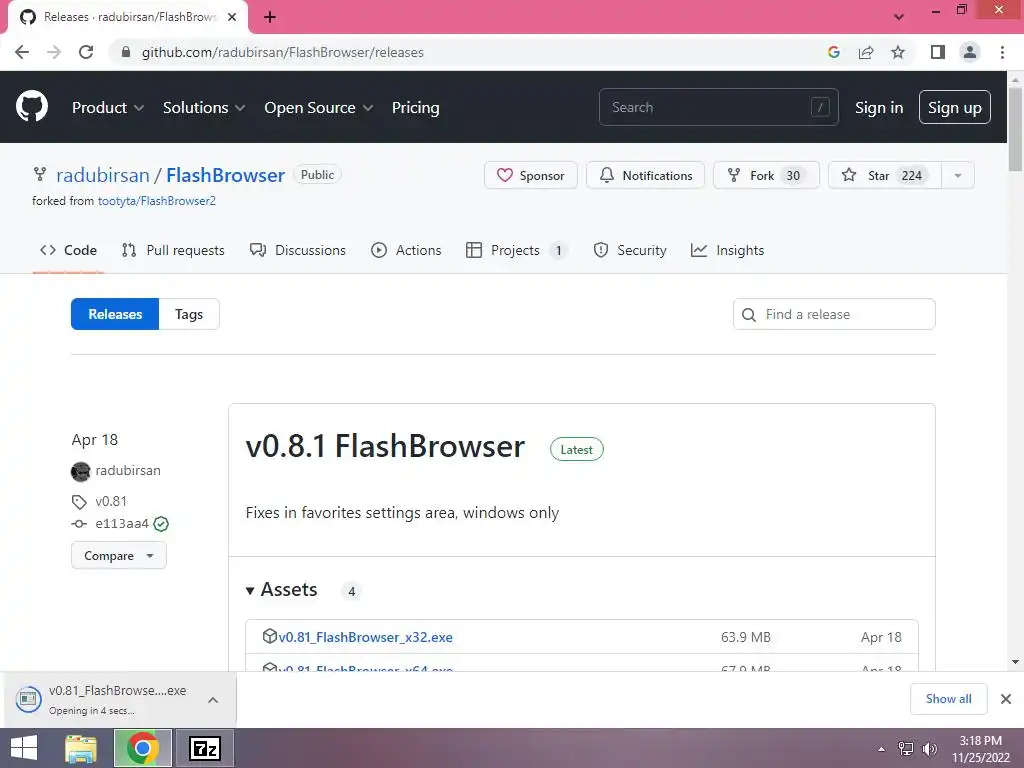1024x768 pixels.
Task: Open the Insights tab
Action: [727, 250]
